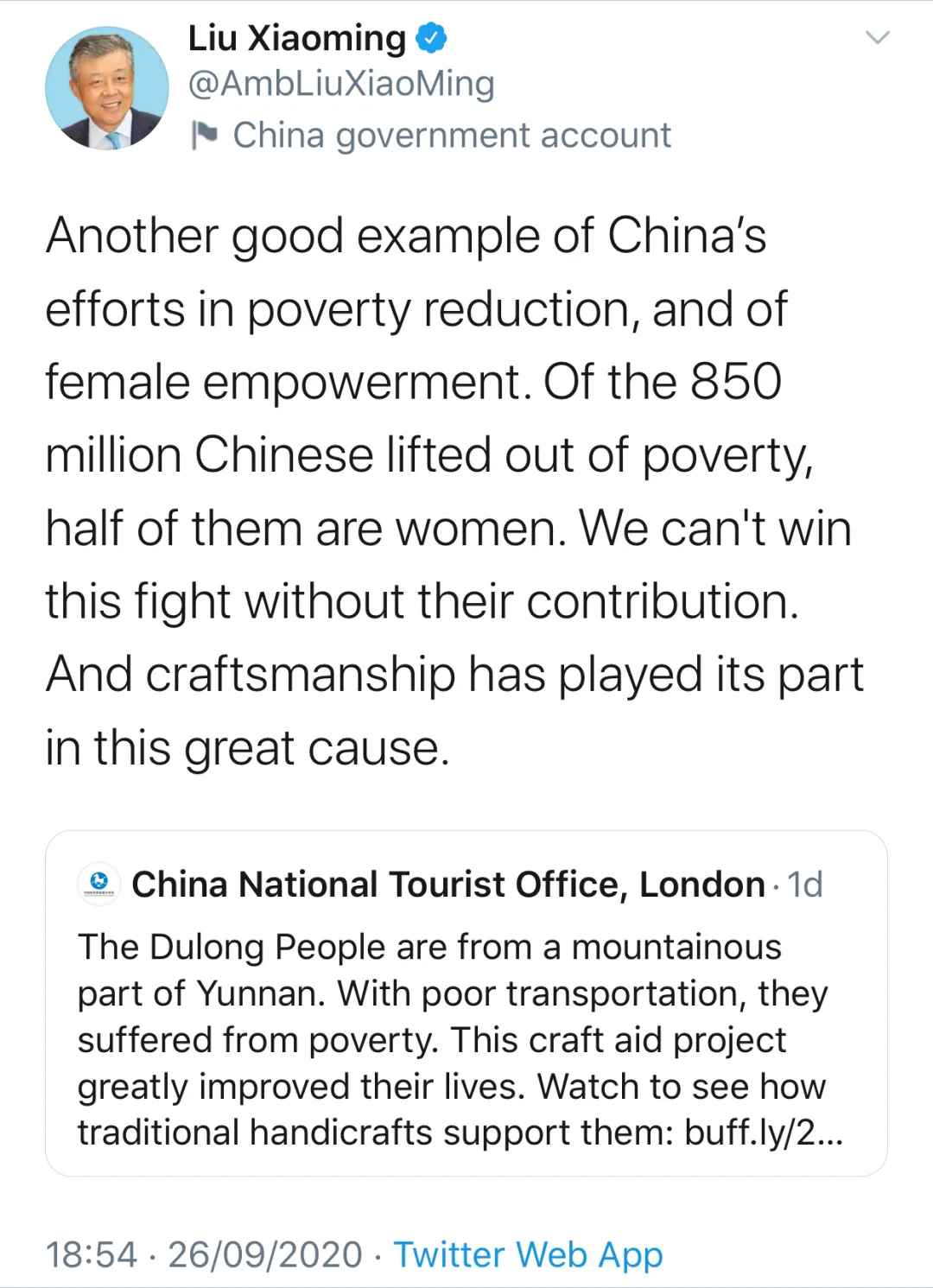Open the China government account label
Image resolution: width=933 pixels, height=1288 pixels.
pos(452,136)
